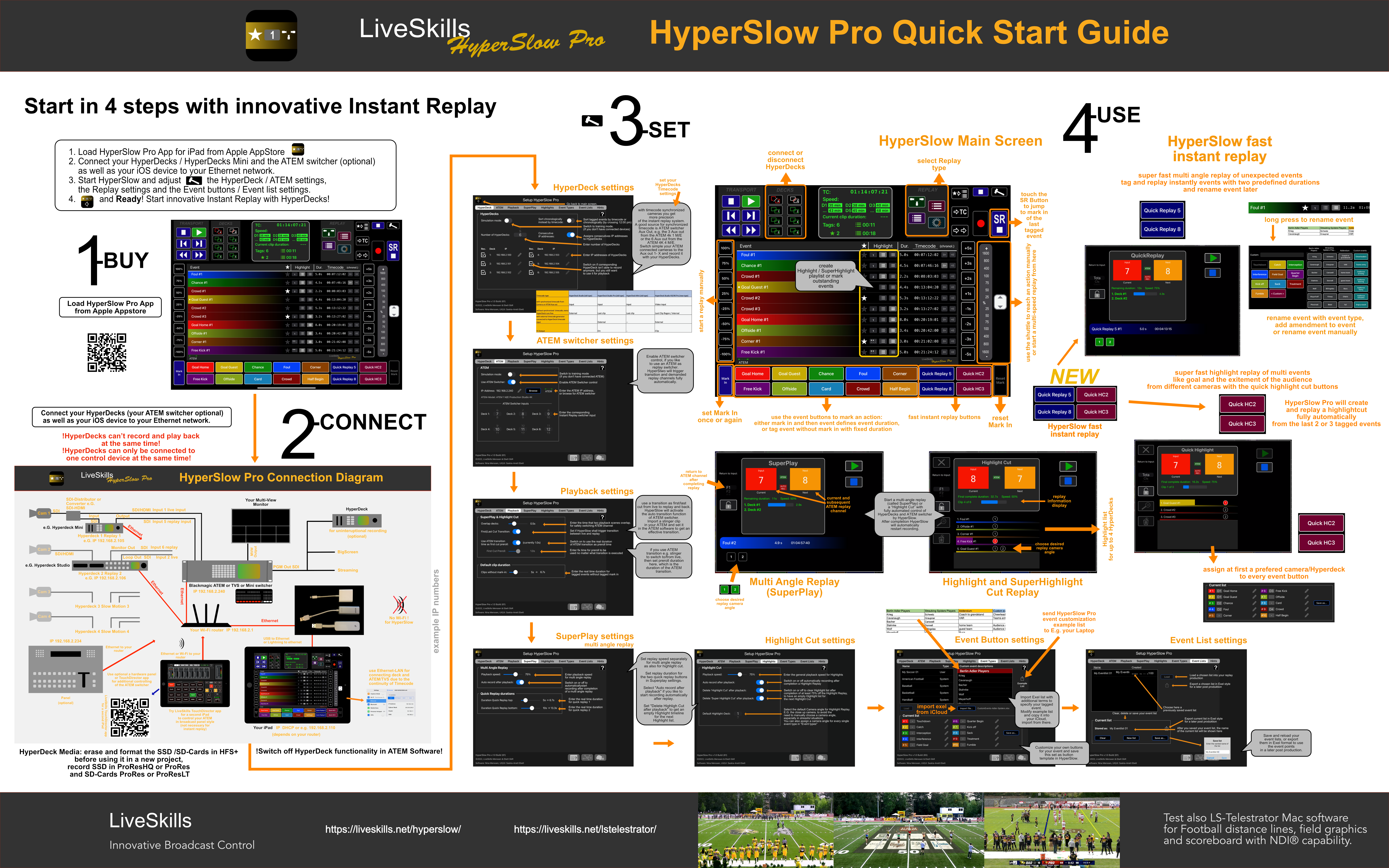Uncheck Rec checkbox for deck 1 192.168.2.100

tap(483, 255)
